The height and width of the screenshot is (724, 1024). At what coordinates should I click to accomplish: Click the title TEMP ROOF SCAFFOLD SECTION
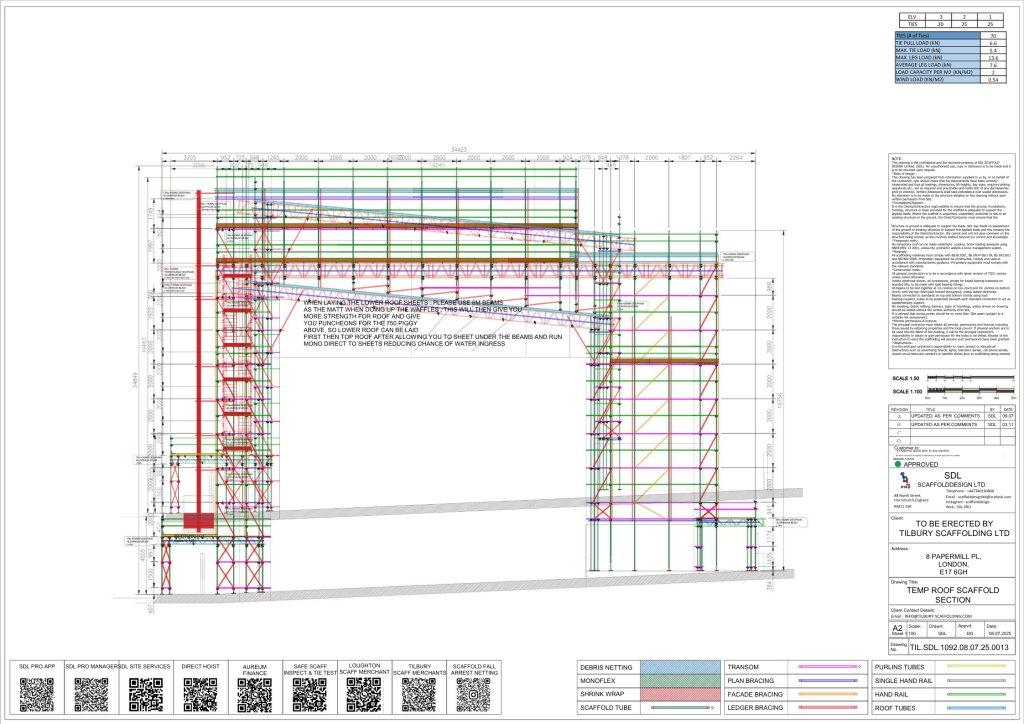point(952,595)
